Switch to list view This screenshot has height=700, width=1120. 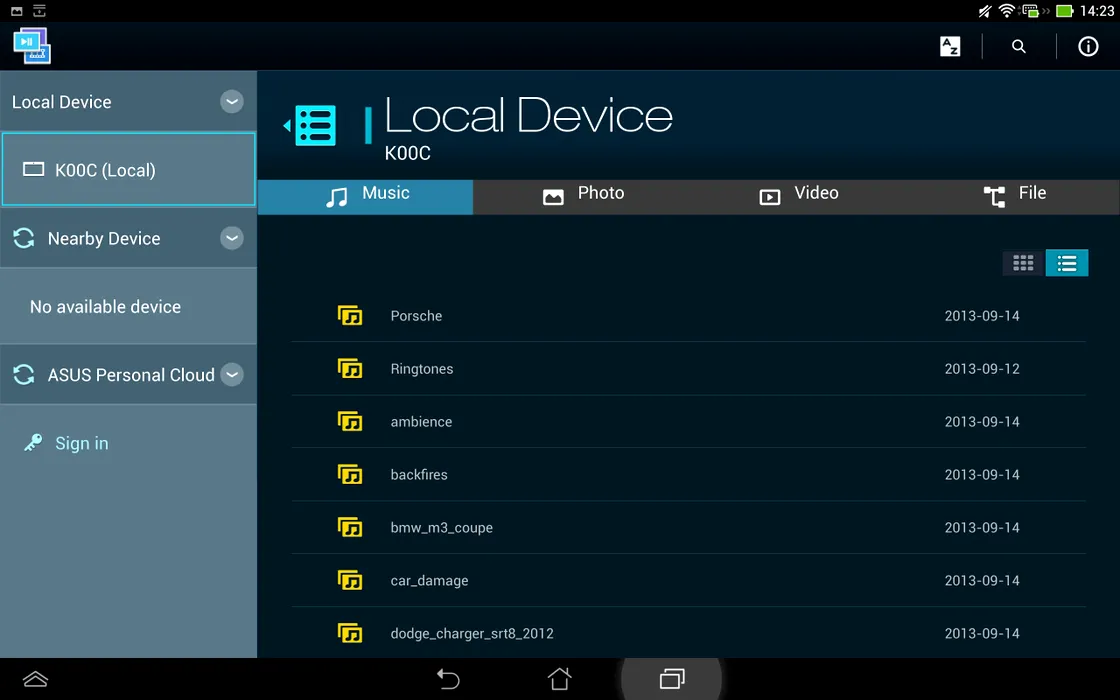pos(1067,263)
